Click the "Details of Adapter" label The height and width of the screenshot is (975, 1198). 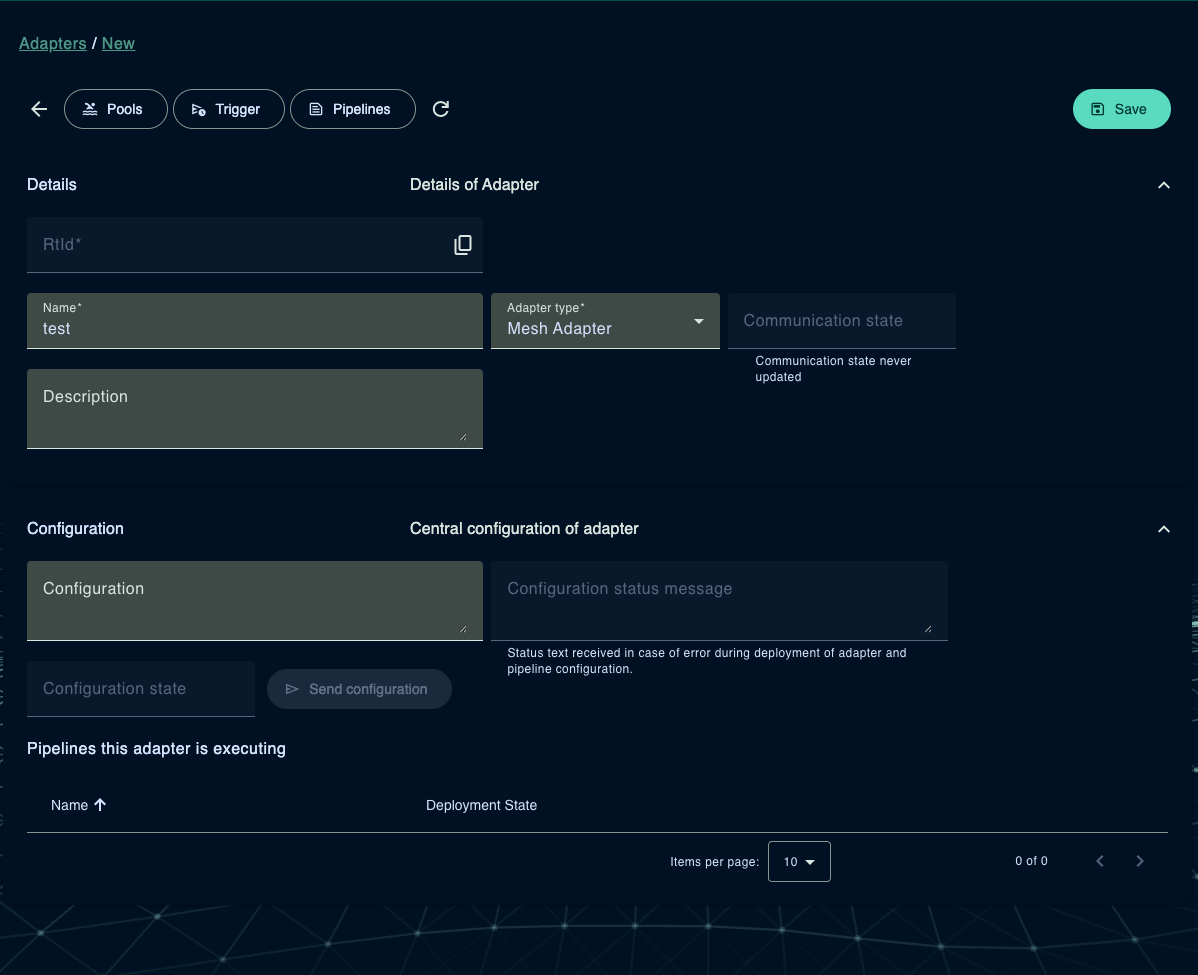474,185
